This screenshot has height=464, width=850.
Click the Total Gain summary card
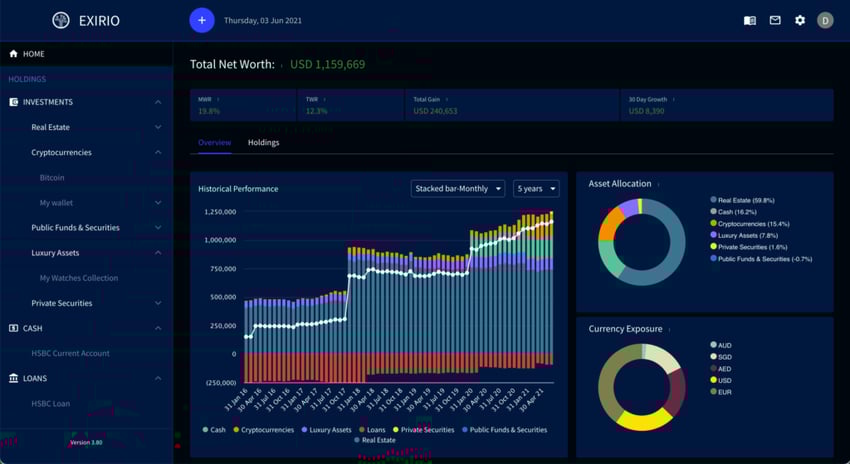(x=511, y=105)
